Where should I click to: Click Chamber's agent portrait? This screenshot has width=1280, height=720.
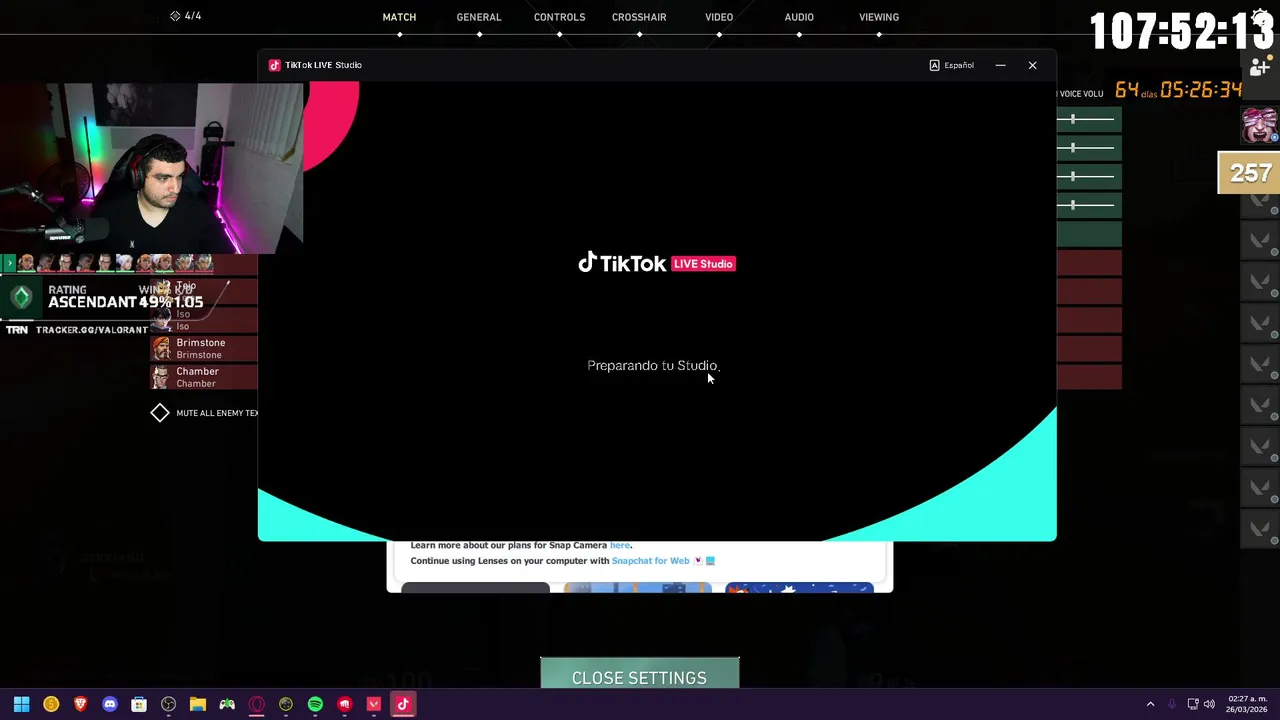coord(161,377)
